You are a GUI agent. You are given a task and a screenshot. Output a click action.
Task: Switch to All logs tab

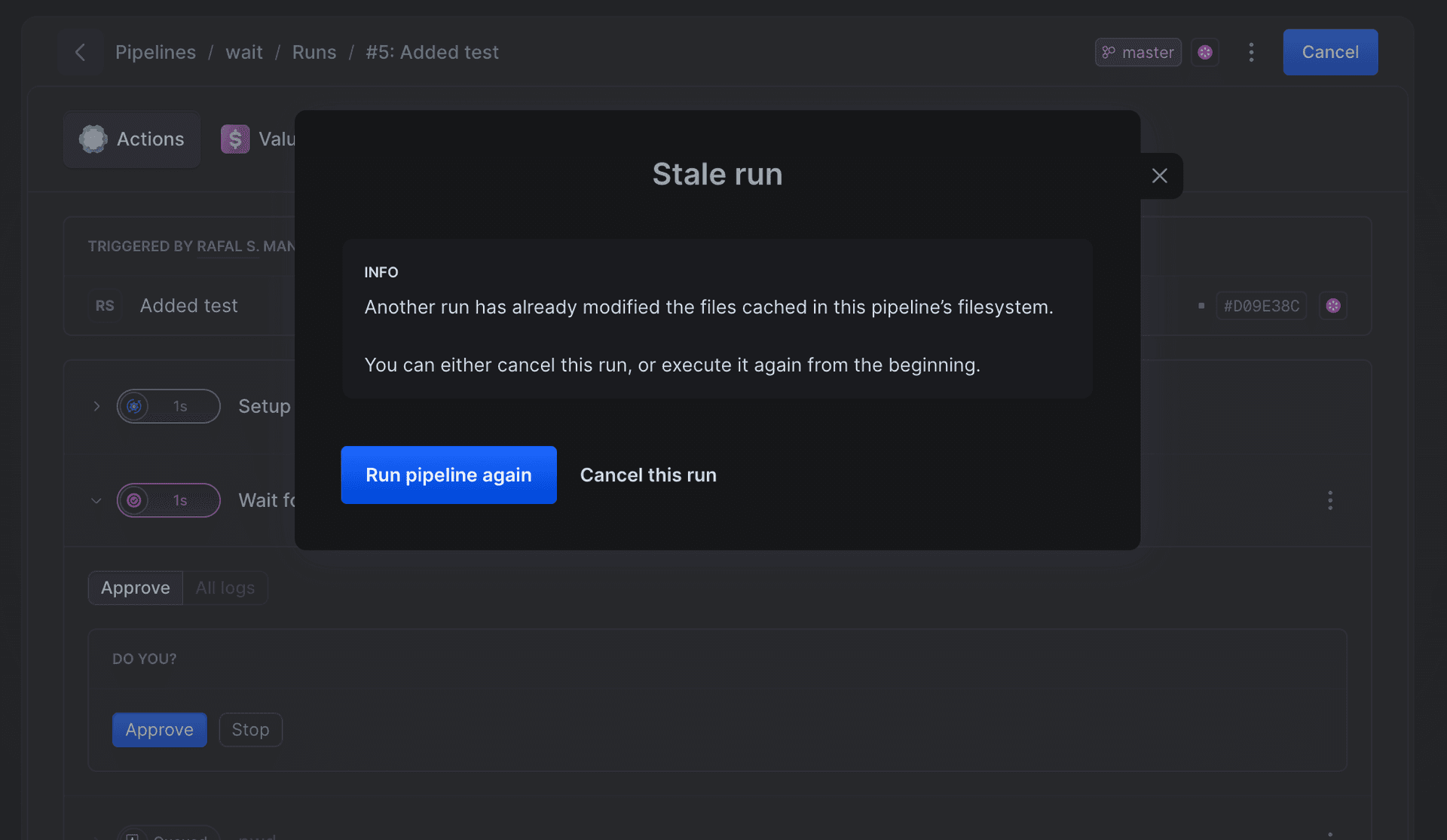225,588
